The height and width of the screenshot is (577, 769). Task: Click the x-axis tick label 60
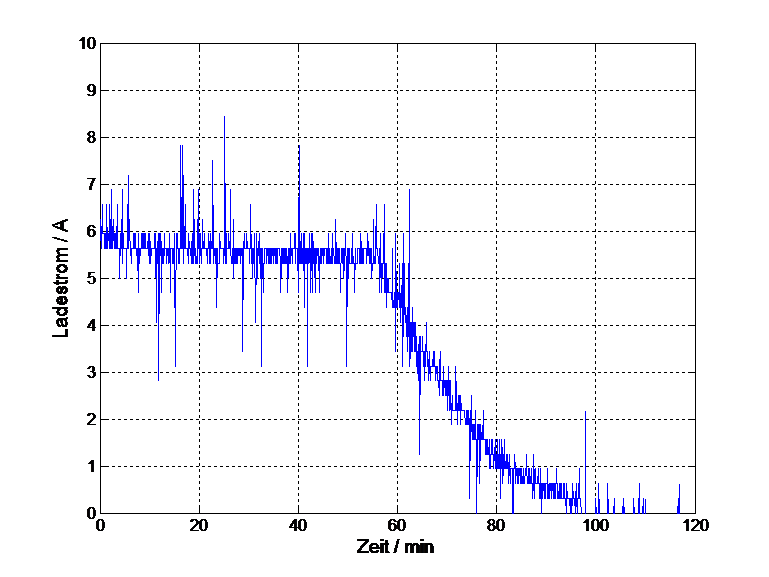coord(397,525)
